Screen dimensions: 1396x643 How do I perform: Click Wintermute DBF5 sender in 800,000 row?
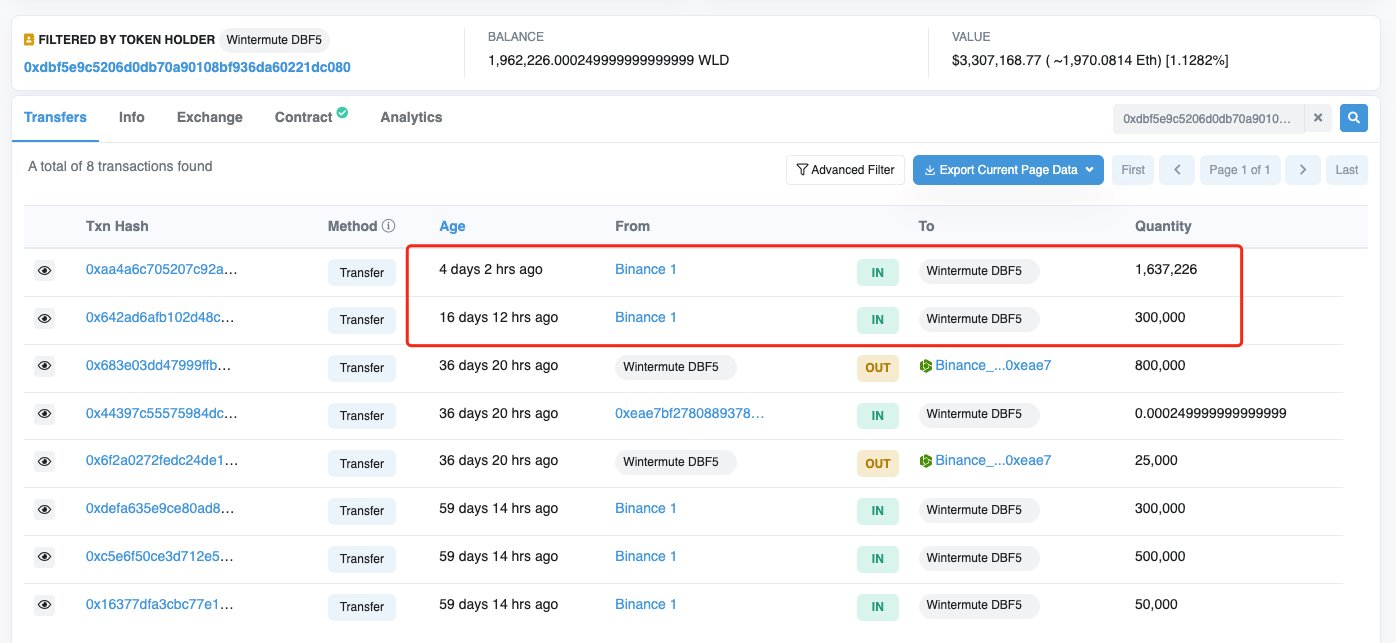[x=675, y=367]
